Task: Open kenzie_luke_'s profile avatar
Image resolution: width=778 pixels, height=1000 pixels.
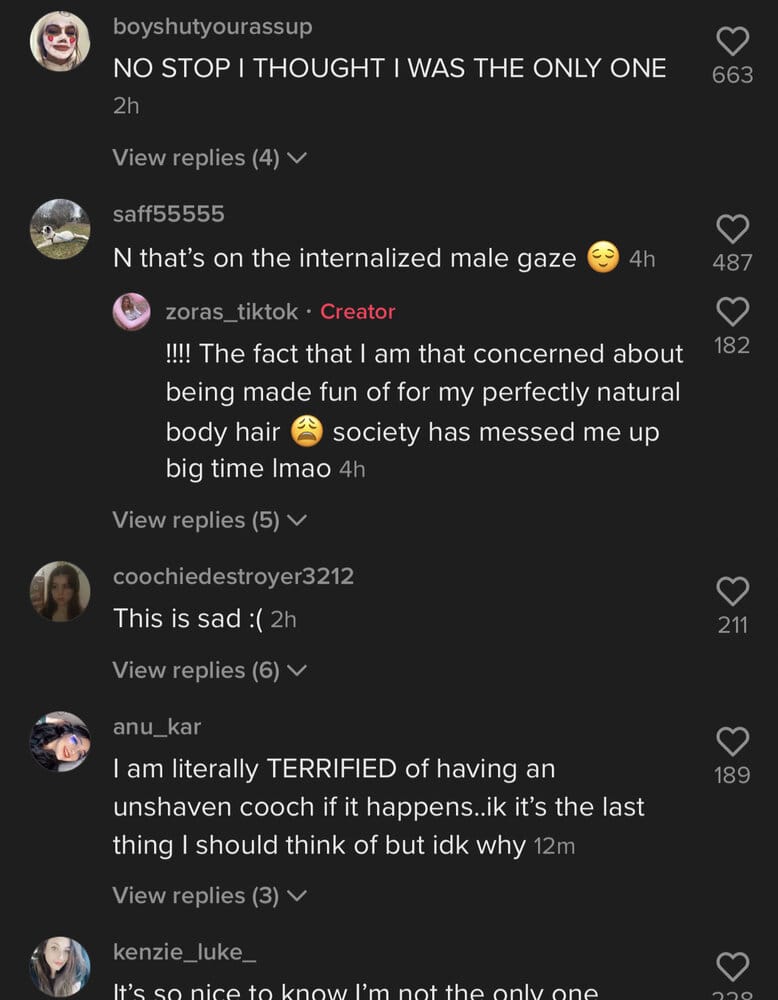Action: click(x=60, y=966)
